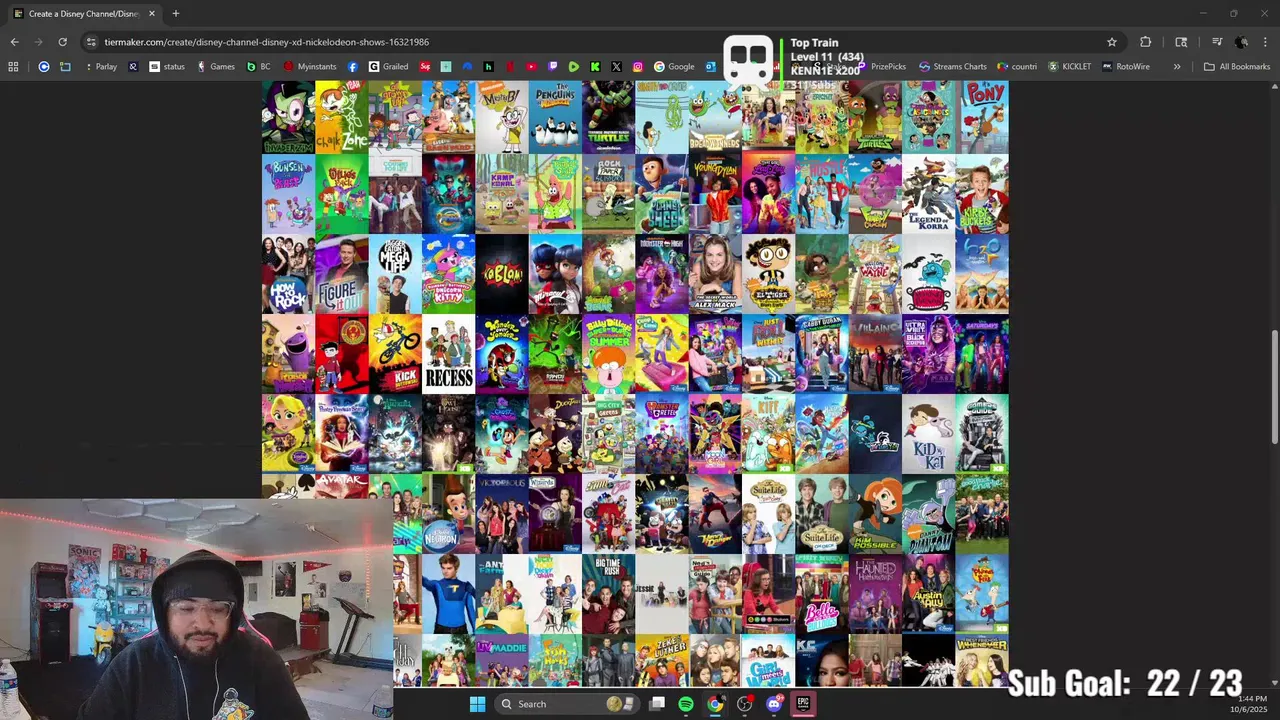
Task: Expand the hidden bookmarks overflow chevron
Action: 1177,67
